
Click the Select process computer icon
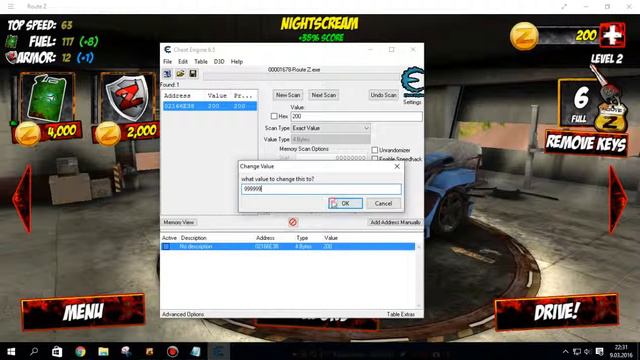click(x=167, y=74)
